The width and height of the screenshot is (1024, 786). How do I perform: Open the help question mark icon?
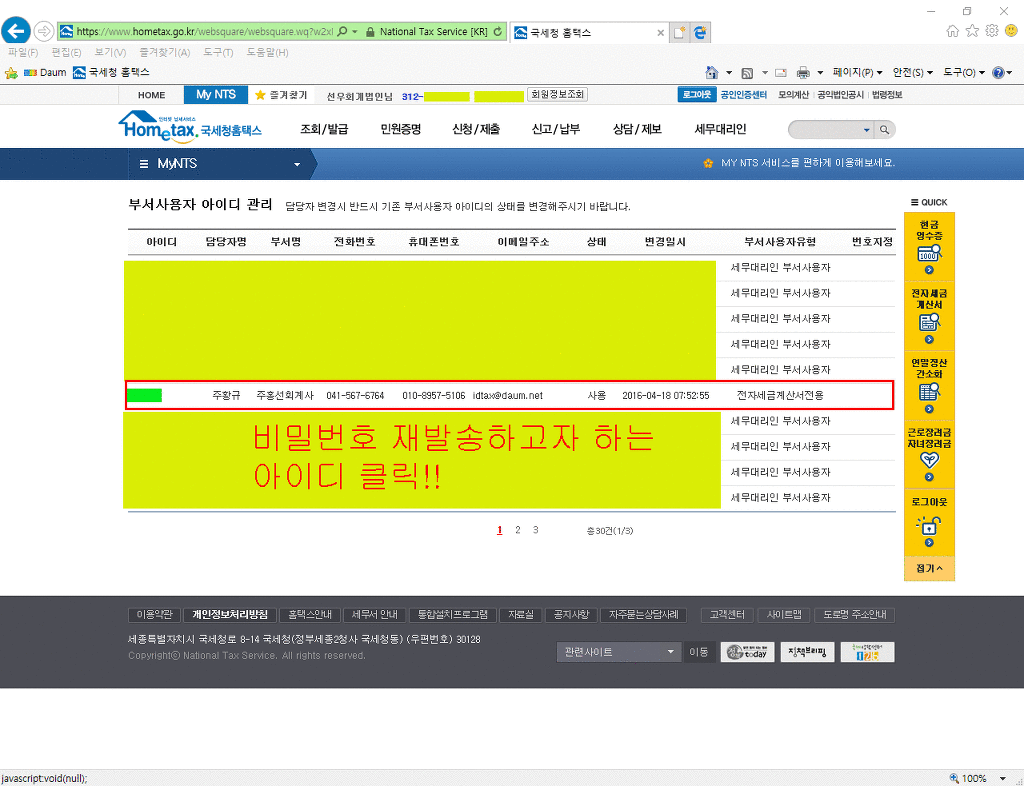(998, 72)
